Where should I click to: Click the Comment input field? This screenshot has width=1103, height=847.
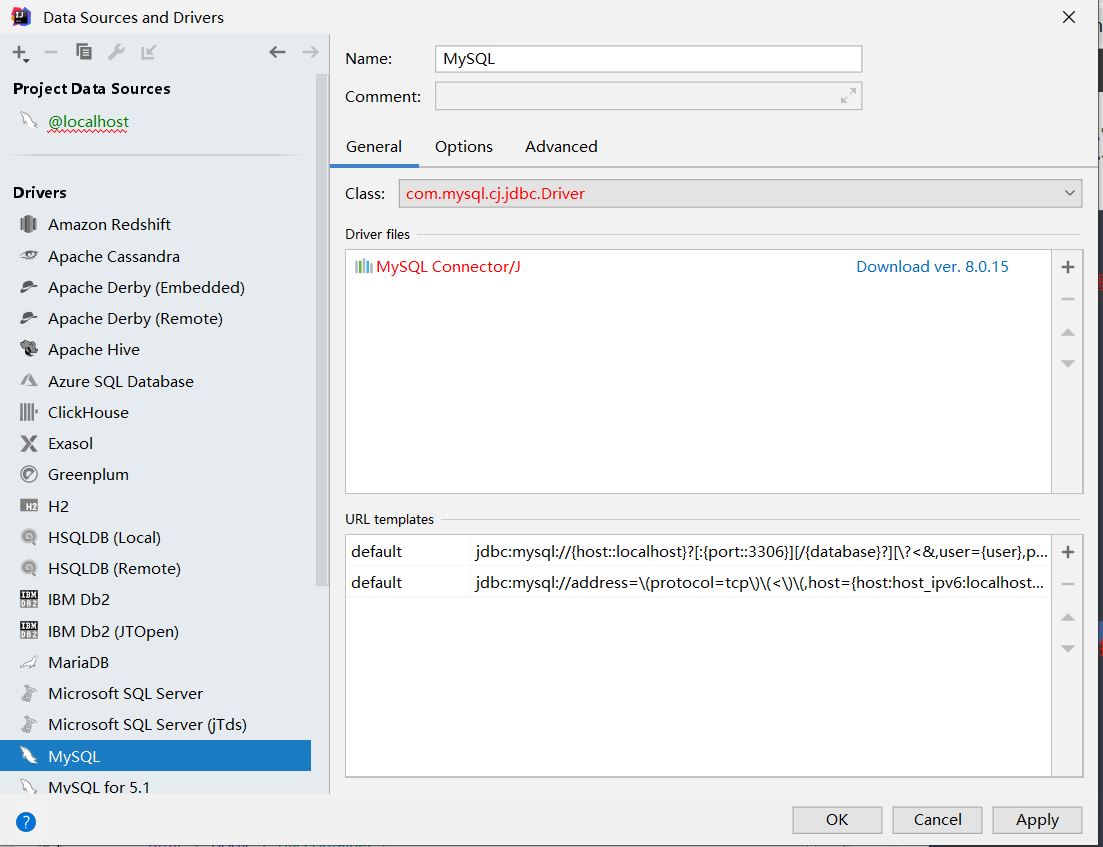tap(648, 96)
